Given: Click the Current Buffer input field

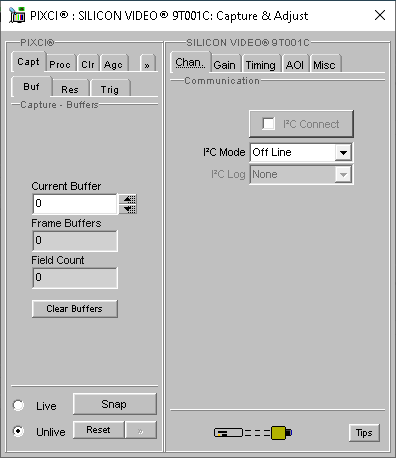Looking at the screenshot, I should click(75, 204).
